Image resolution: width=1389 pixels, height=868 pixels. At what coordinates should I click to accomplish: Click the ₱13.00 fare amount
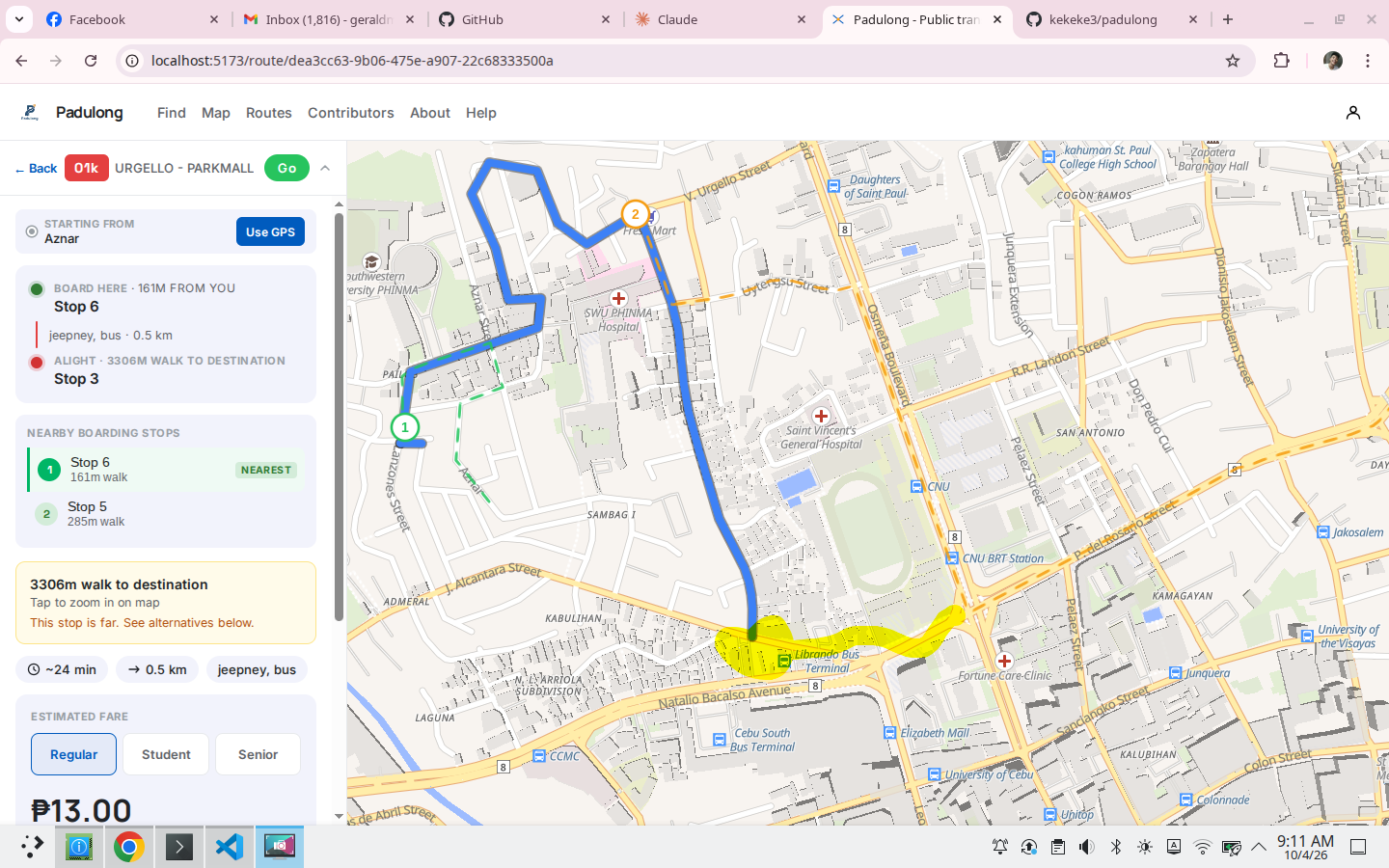point(81,810)
